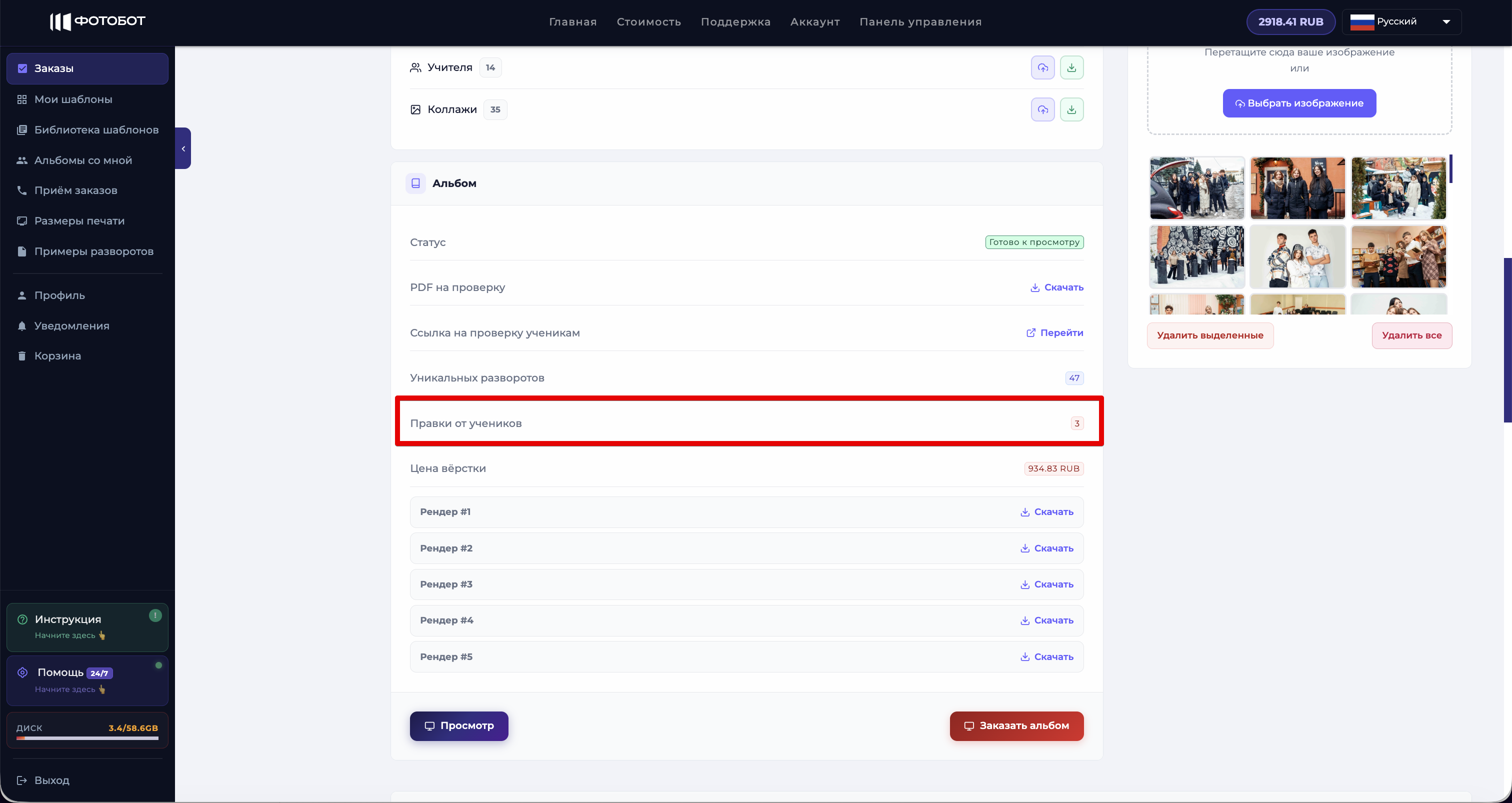Click the 934.83 RUB layout price

(1053, 468)
